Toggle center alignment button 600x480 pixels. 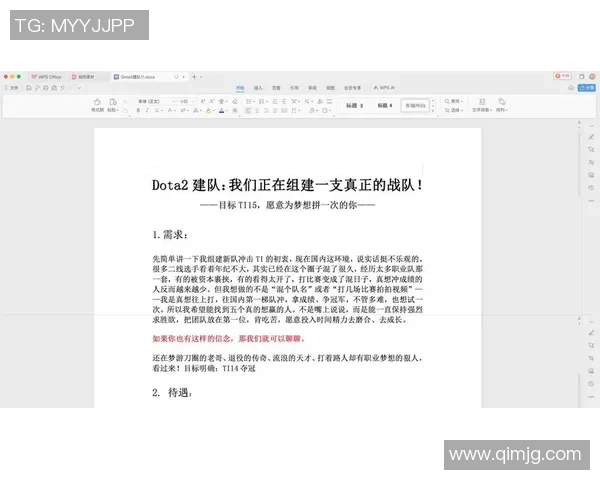tap(257, 110)
